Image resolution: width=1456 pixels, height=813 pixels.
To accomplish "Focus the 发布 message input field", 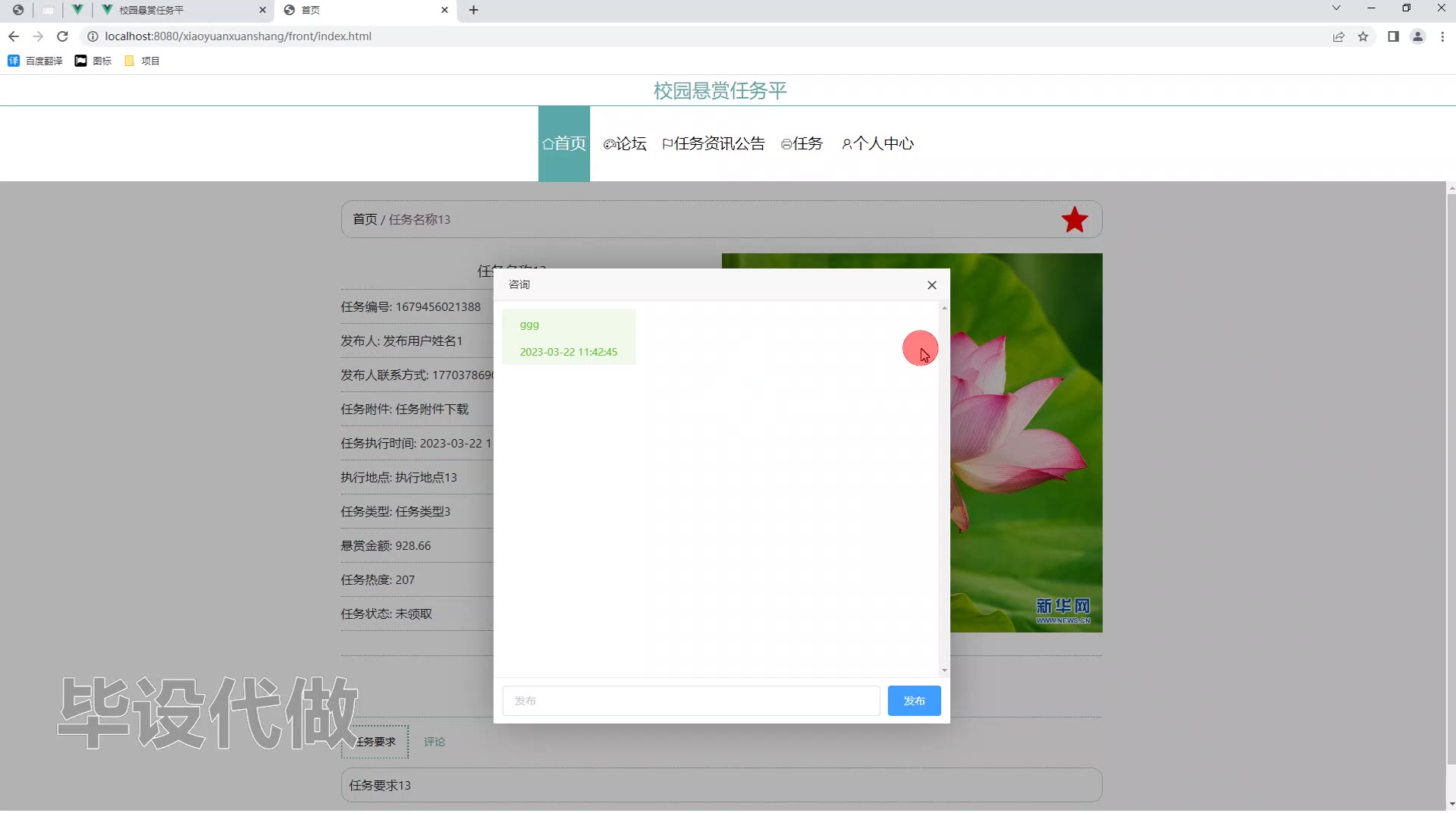I will point(690,701).
